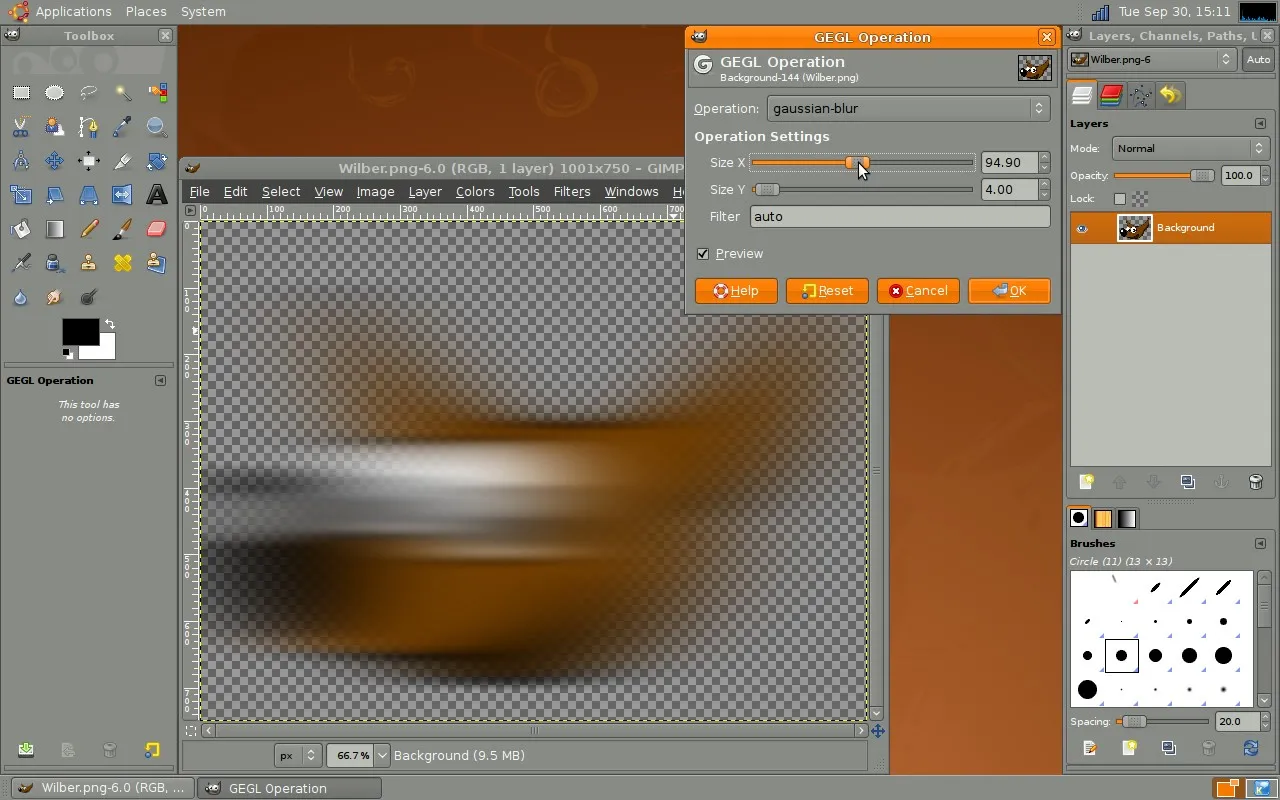The height and width of the screenshot is (800, 1280).
Task: Select the Paths pen tool
Action: [x=89, y=127]
